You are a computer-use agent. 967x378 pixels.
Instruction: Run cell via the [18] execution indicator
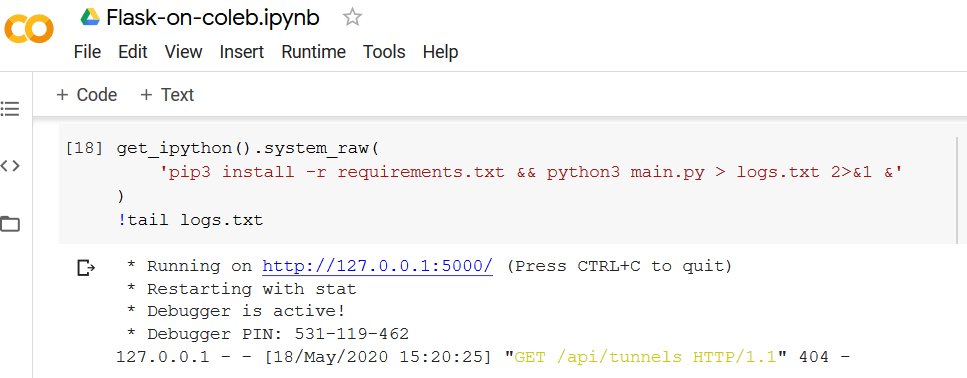tap(84, 149)
